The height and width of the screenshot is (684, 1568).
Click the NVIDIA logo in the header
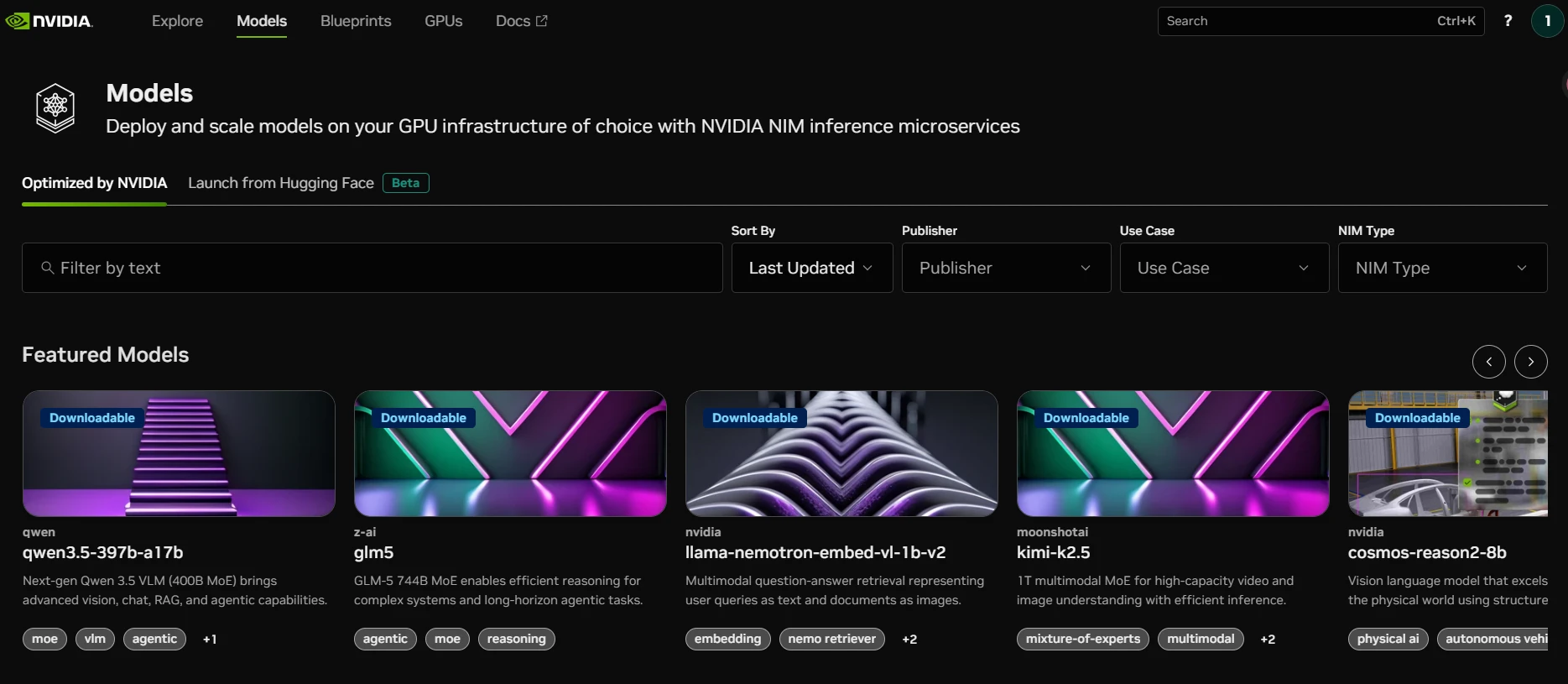point(49,21)
